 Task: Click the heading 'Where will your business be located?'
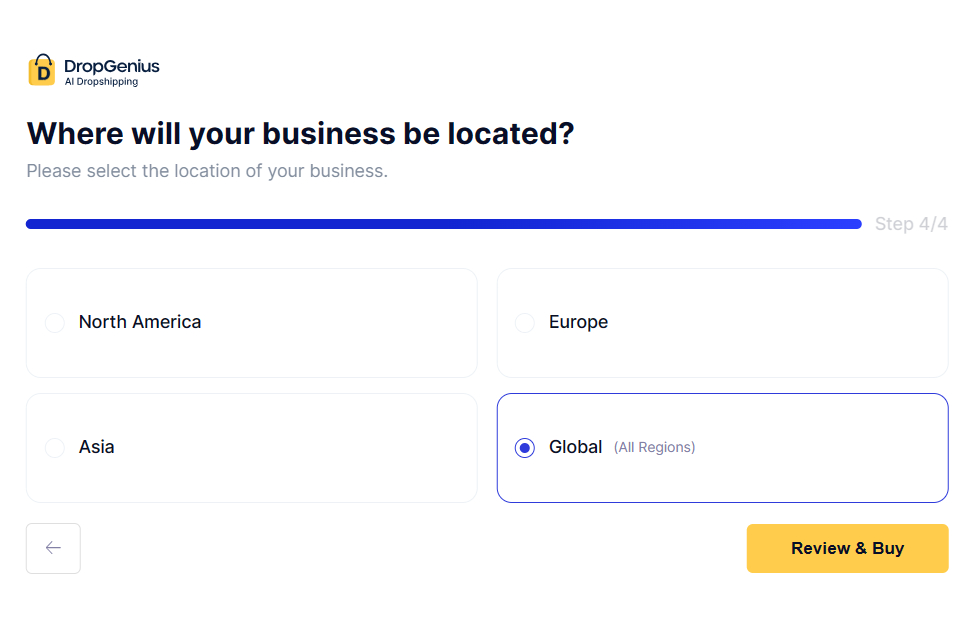pos(301,133)
